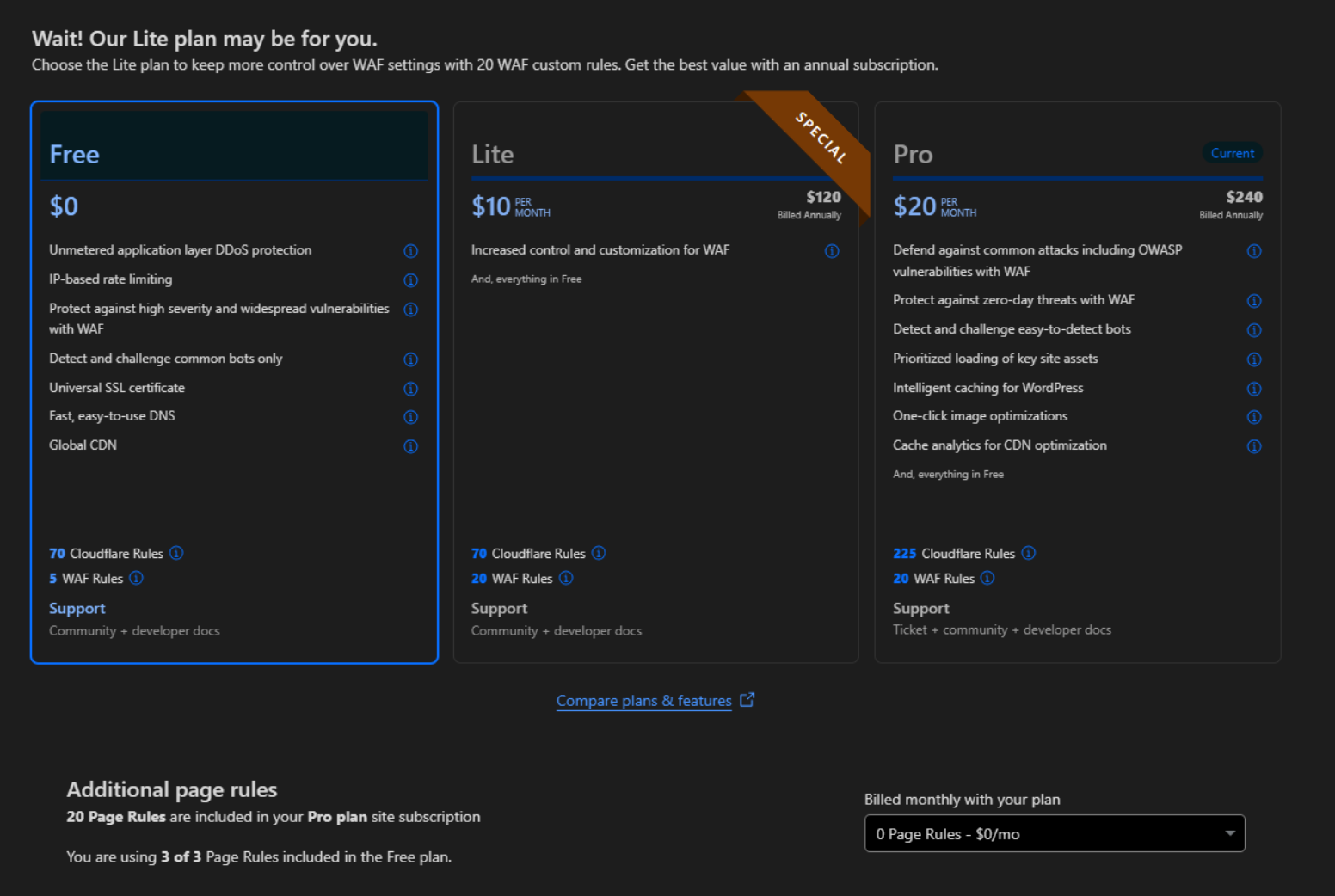Click info icon for Unmetered DDoS protection
The image size is (1335, 896).
[x=410, y=251]
